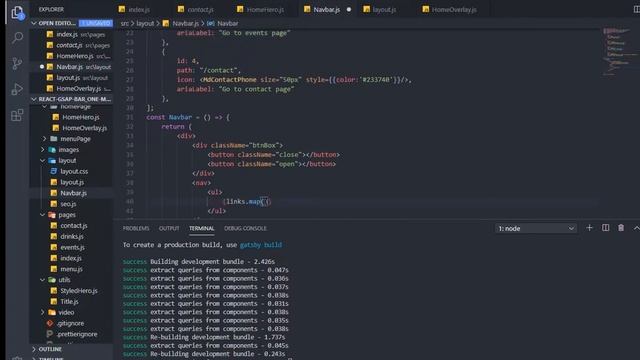Open StyledHero.js under utils folder
The width and height of the screenshot is (640, 360).
tap(71, 291)
